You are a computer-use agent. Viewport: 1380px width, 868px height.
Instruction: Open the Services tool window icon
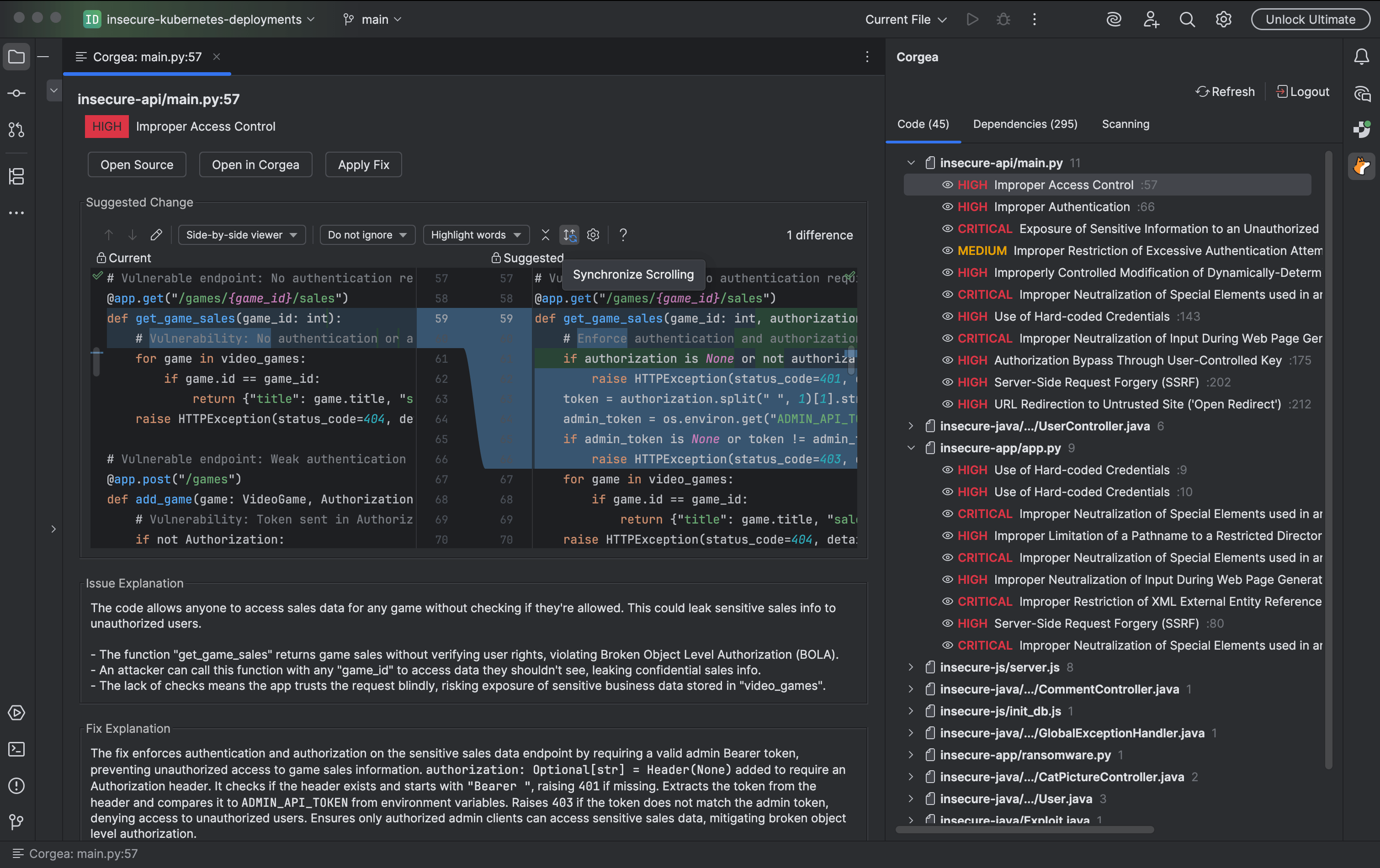pyautogui.click(x=16, y=713)
